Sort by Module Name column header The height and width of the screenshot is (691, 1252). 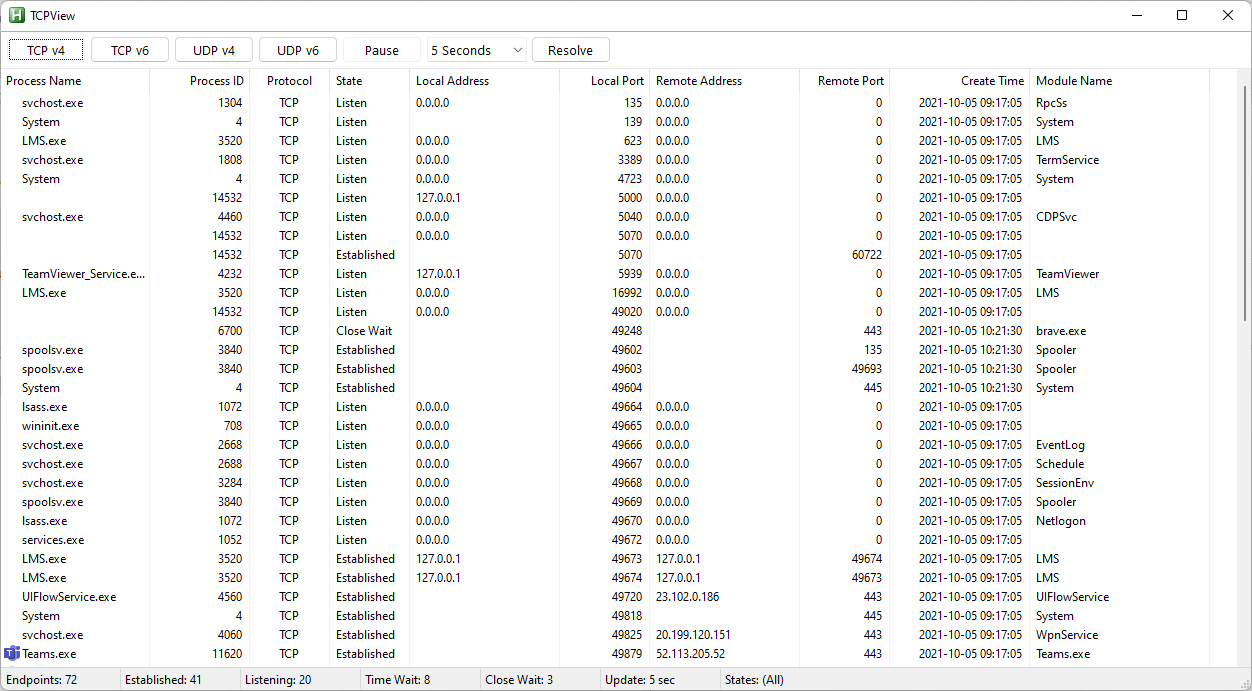pyautogui.click(x=1120, y=81)
